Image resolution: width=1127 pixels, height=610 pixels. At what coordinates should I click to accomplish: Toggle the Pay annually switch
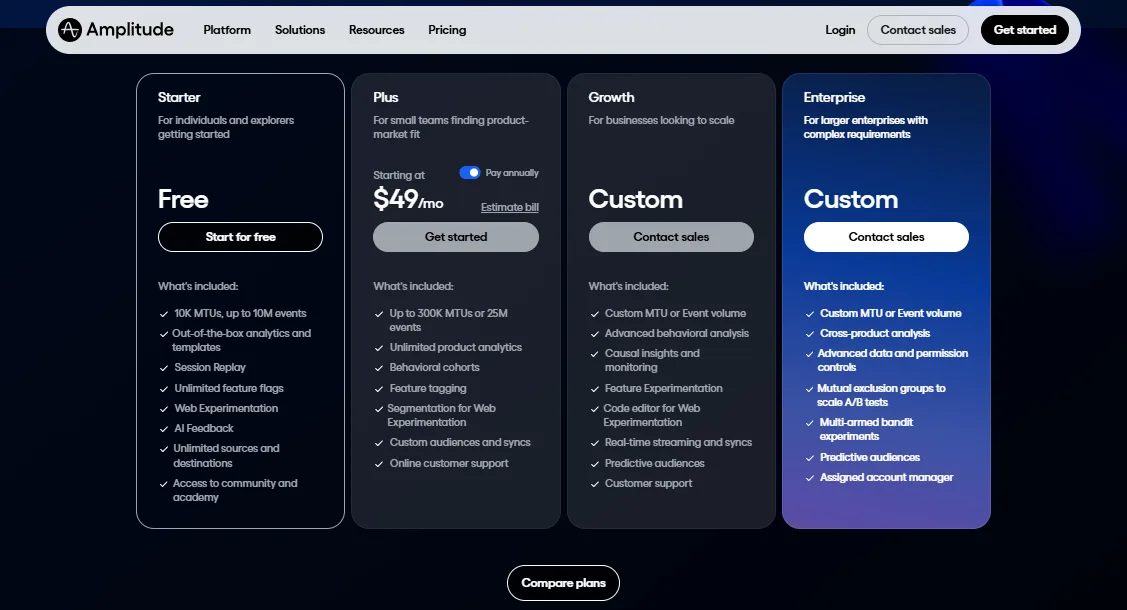[469, 172]
